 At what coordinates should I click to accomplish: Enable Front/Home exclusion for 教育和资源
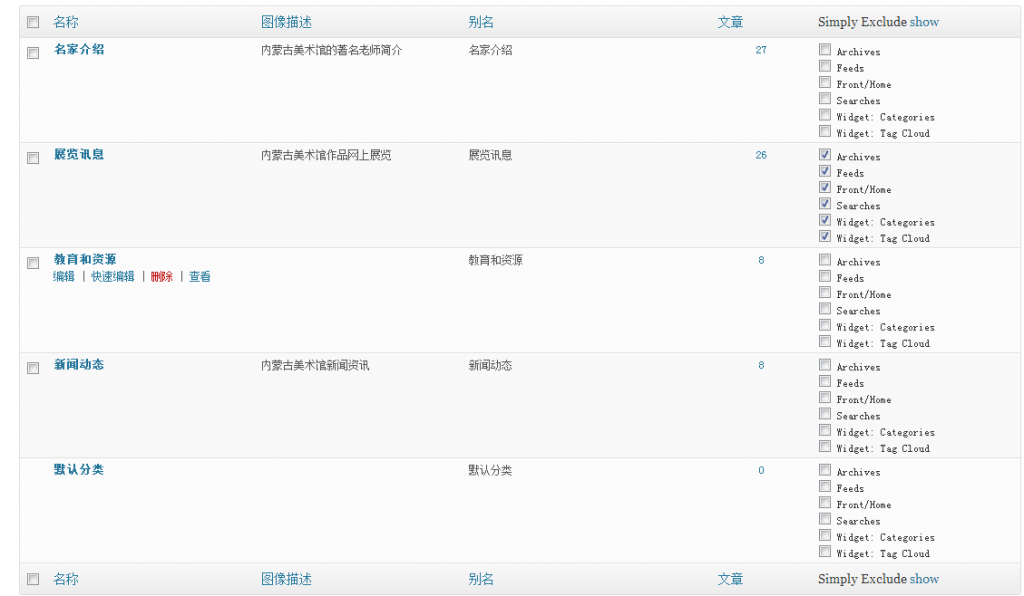pos(825,293)
